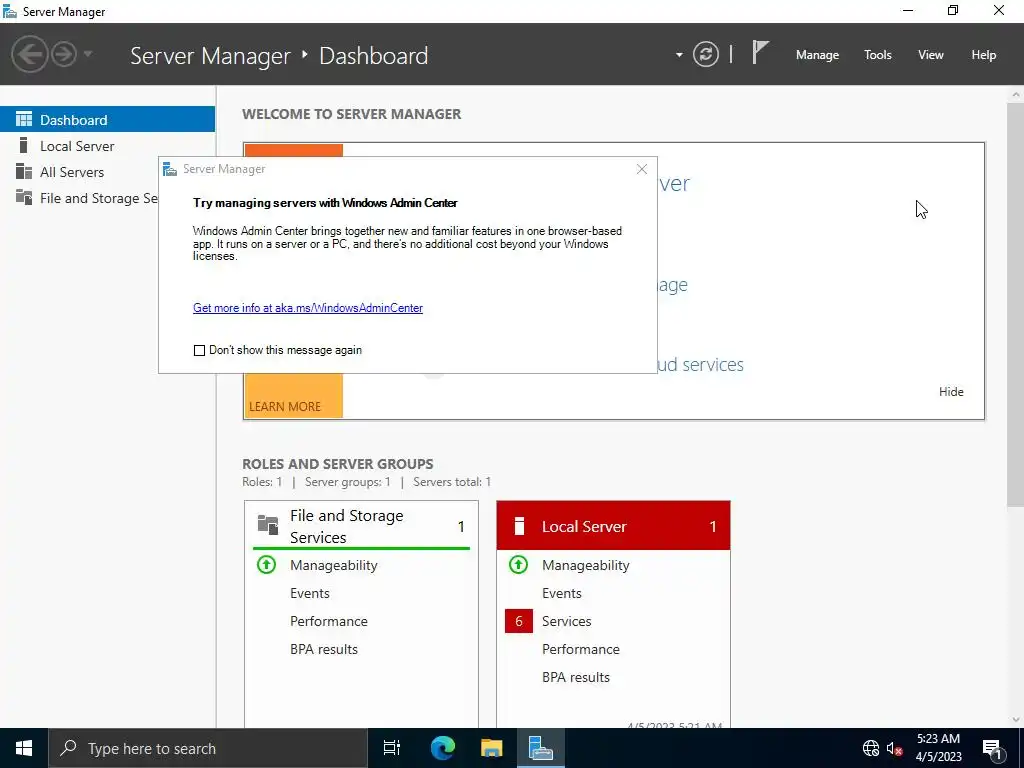Open File Explorer from the taskbar
The image size is (1024, 768).
(x=491, y=748)
